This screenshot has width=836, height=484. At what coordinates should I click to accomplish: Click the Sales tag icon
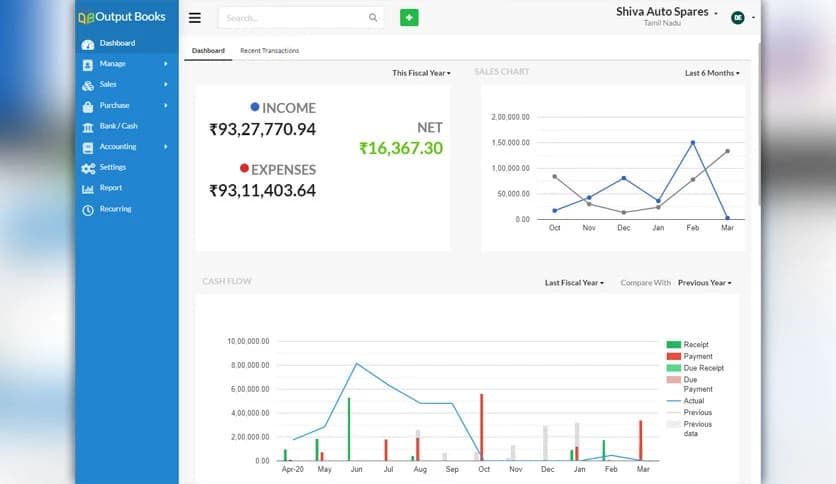[88, 85]
